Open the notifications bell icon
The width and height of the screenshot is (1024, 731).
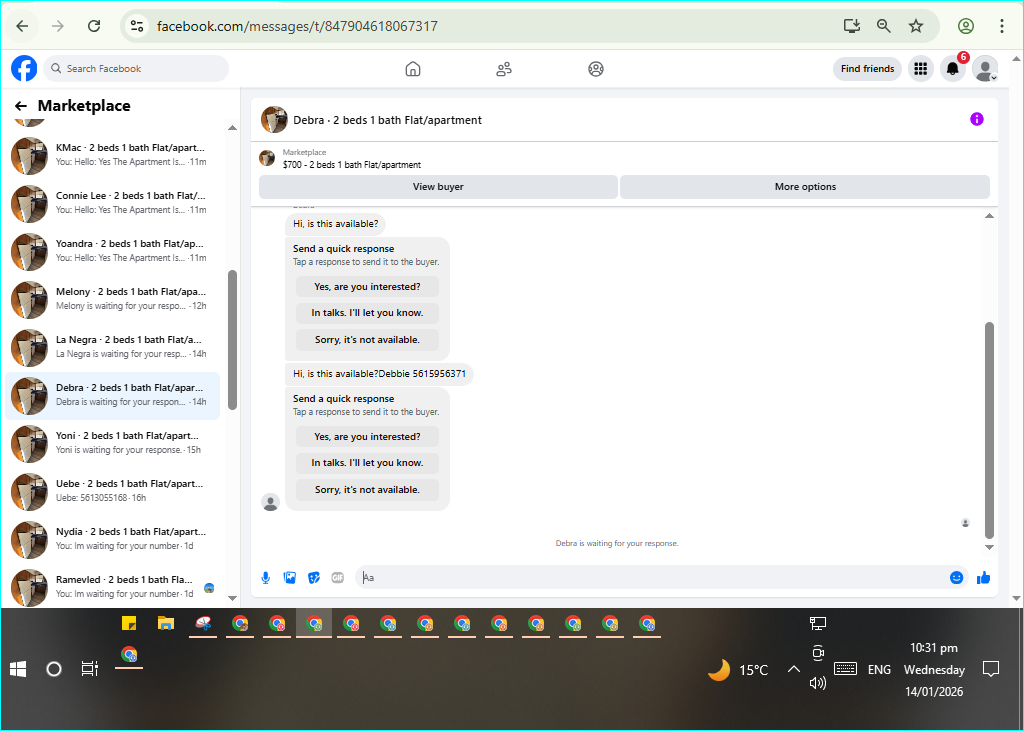(x=953, y=69)
